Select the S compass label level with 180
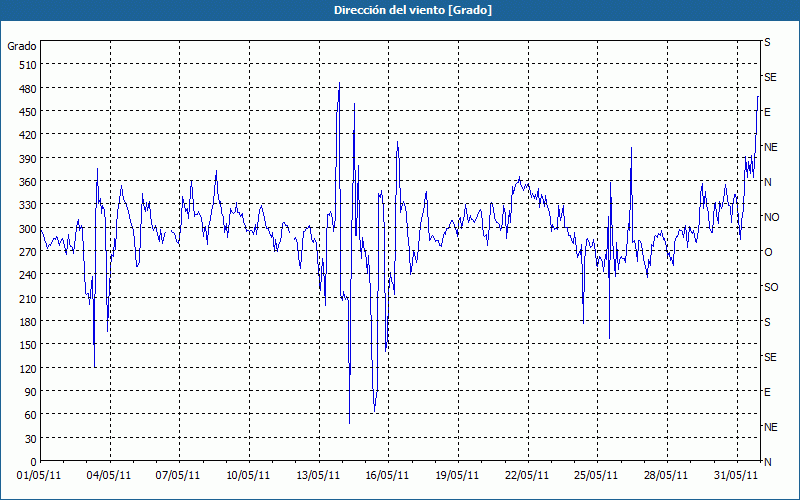Viewport: 800px width, 500px height. (x=767, y=322)
